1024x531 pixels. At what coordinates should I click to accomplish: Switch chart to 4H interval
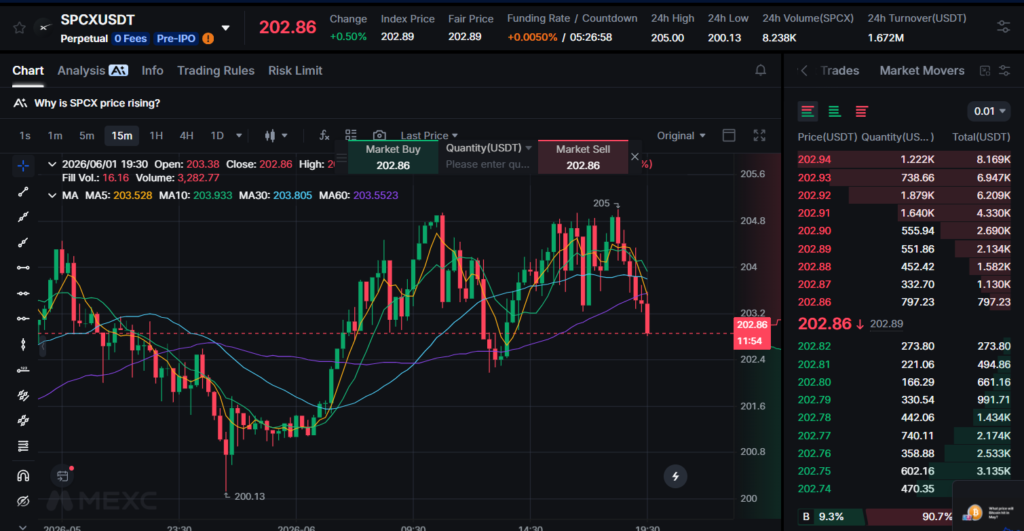(186, 135)
